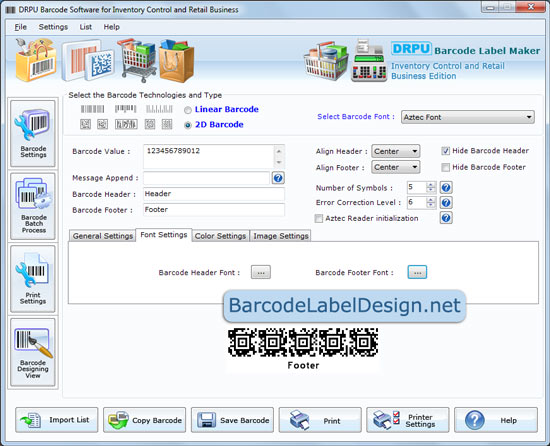
Task: Expand the Select Barcode Font dropdown
Action: 468,117
